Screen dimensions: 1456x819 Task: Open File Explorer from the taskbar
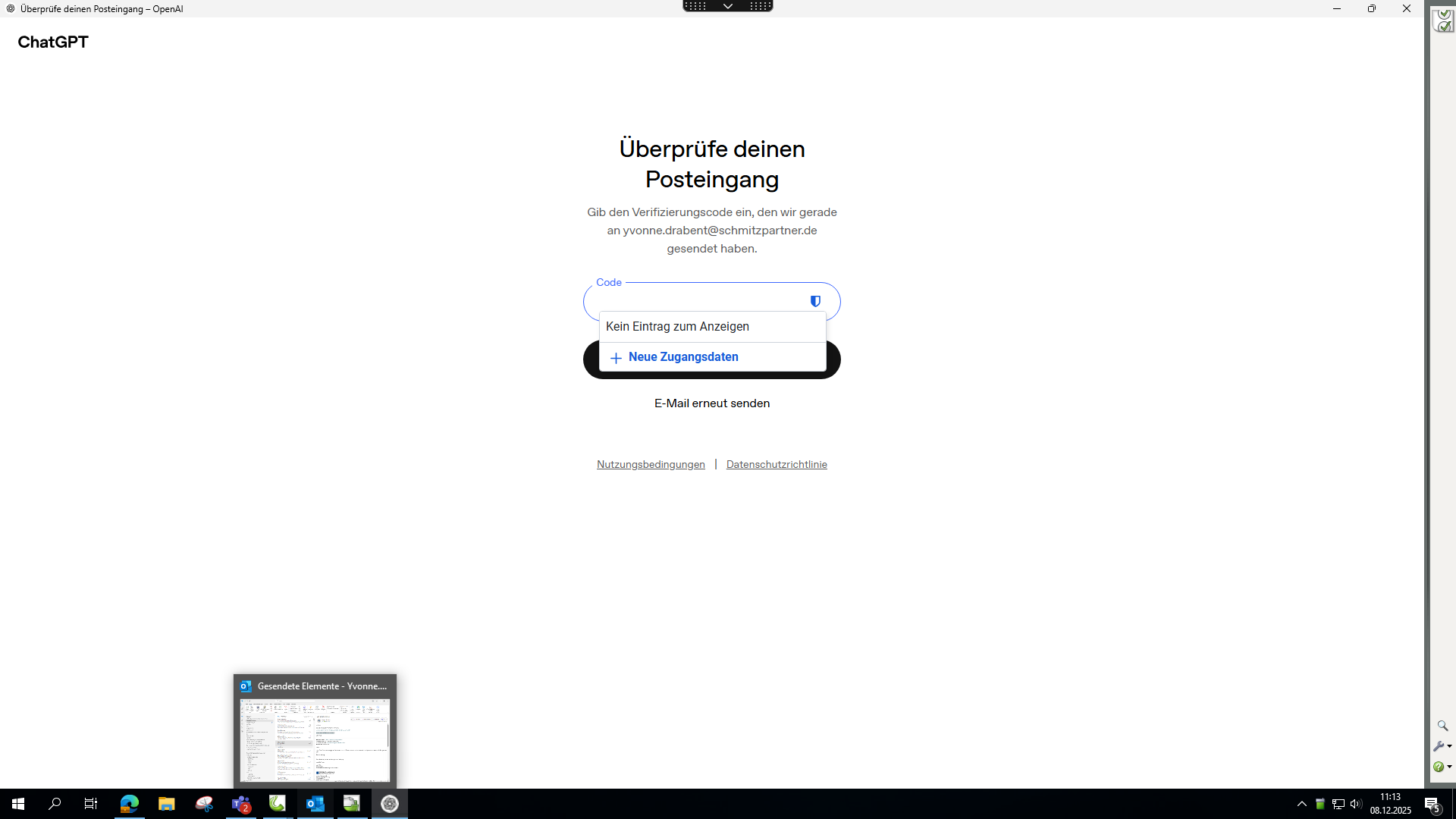click(x=167, y=804)
